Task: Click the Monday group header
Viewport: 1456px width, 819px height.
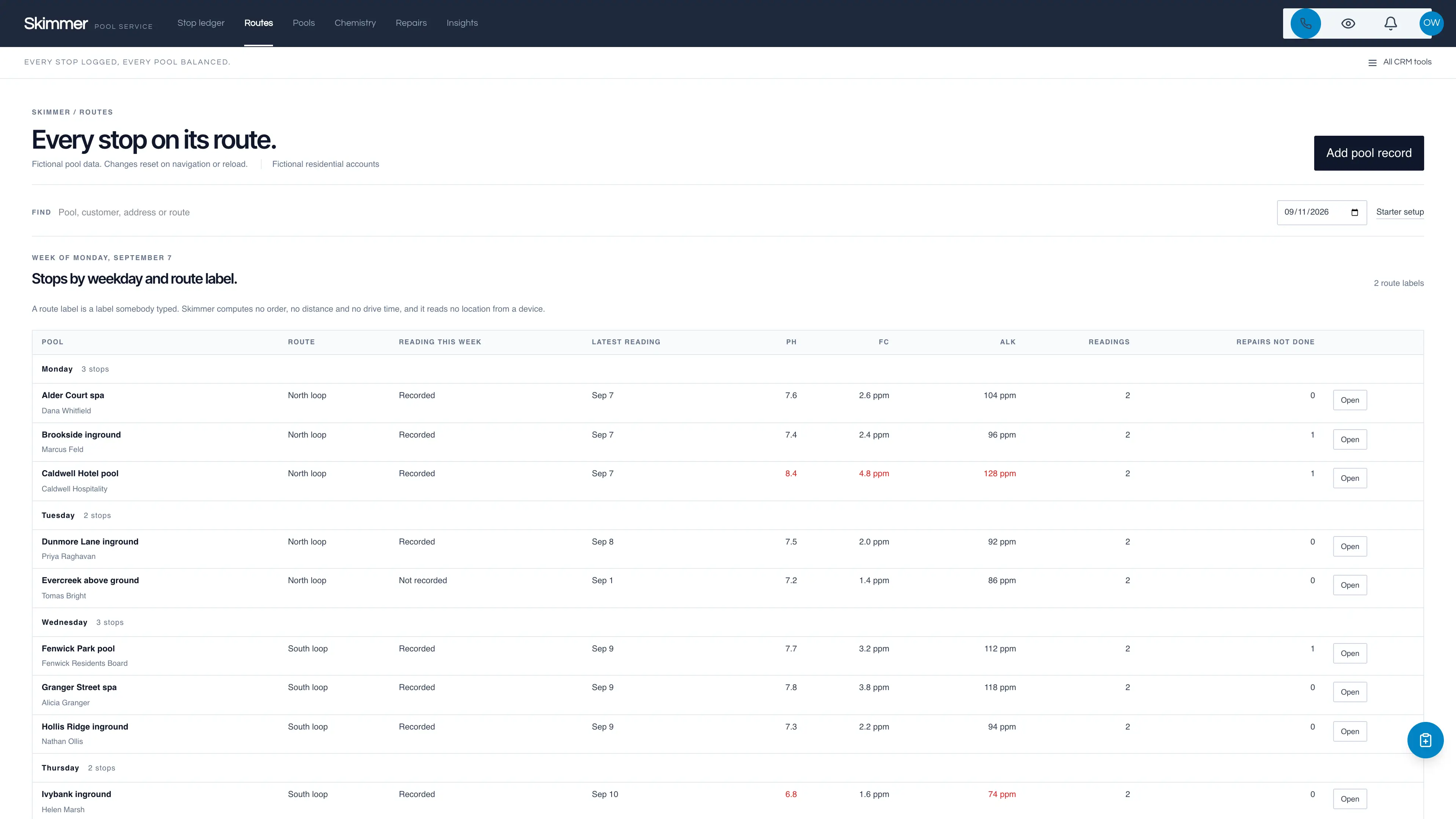Action: click(728, 369)
